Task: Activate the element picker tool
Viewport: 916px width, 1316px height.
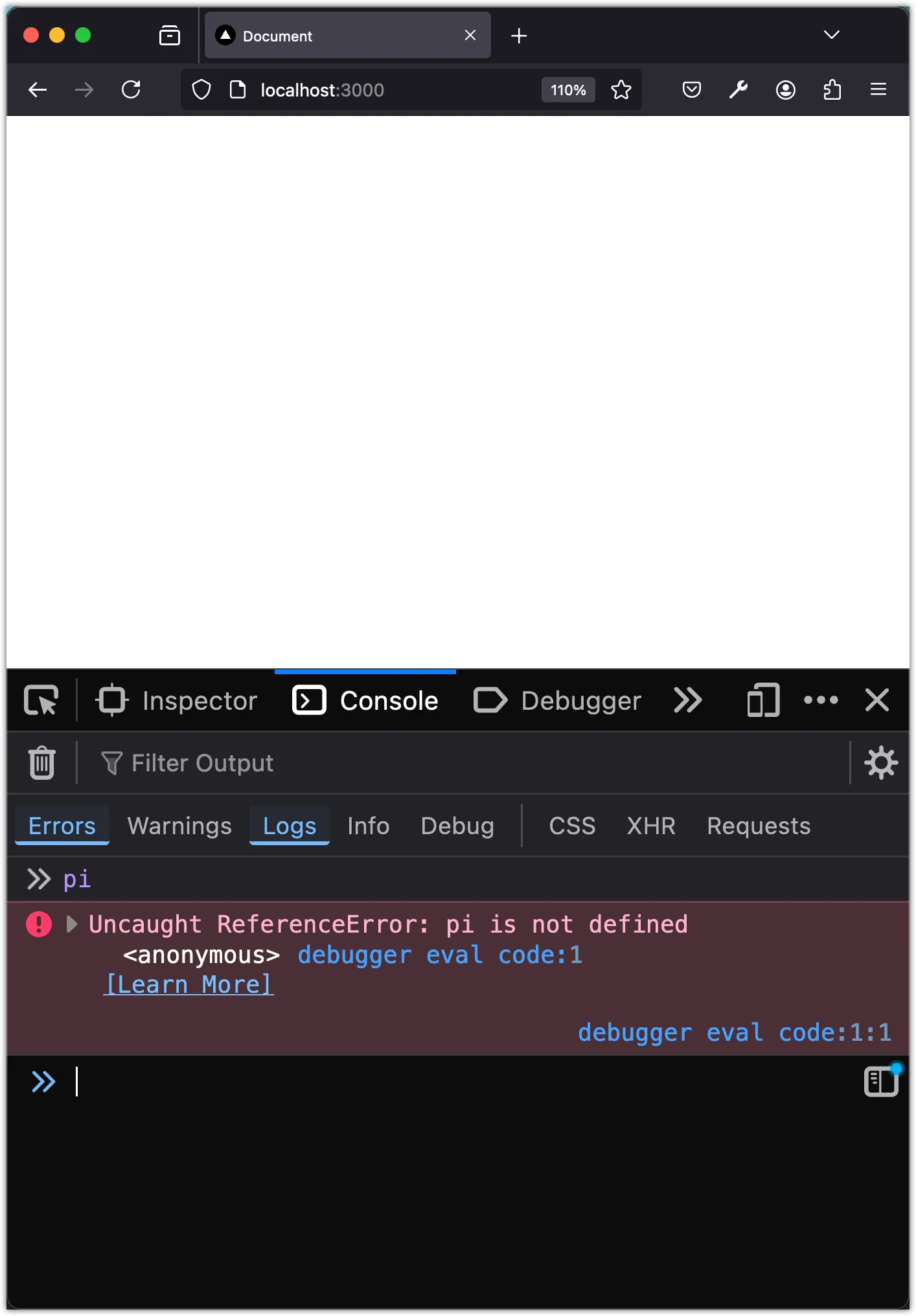Action: (41, 700)
